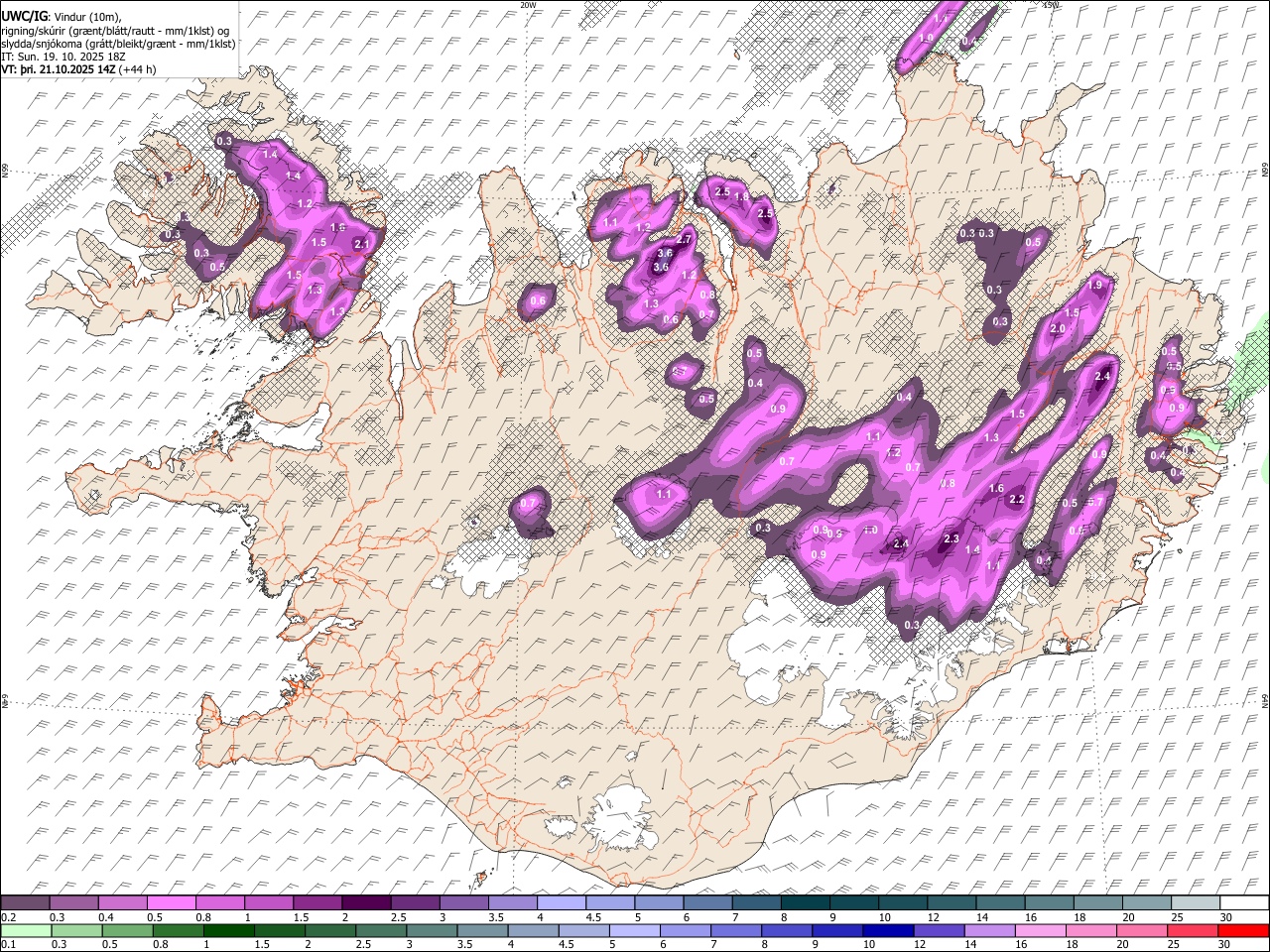Click the '(+44 h)' forecast offset text
This screenshot has width=1270, height=952.
tap(139, 69)
